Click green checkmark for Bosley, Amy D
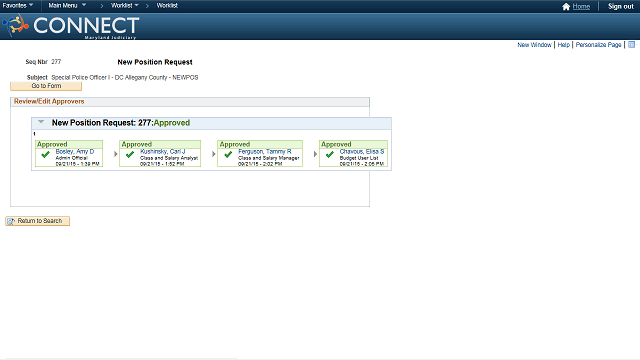Screen dimensions: 640x360 tap(45, 155)
